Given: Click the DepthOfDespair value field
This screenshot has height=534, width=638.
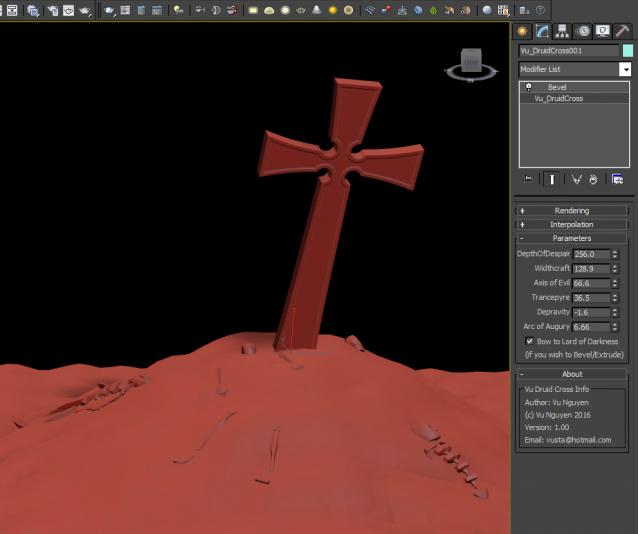Looking at the screenshot, I should 589,254.
